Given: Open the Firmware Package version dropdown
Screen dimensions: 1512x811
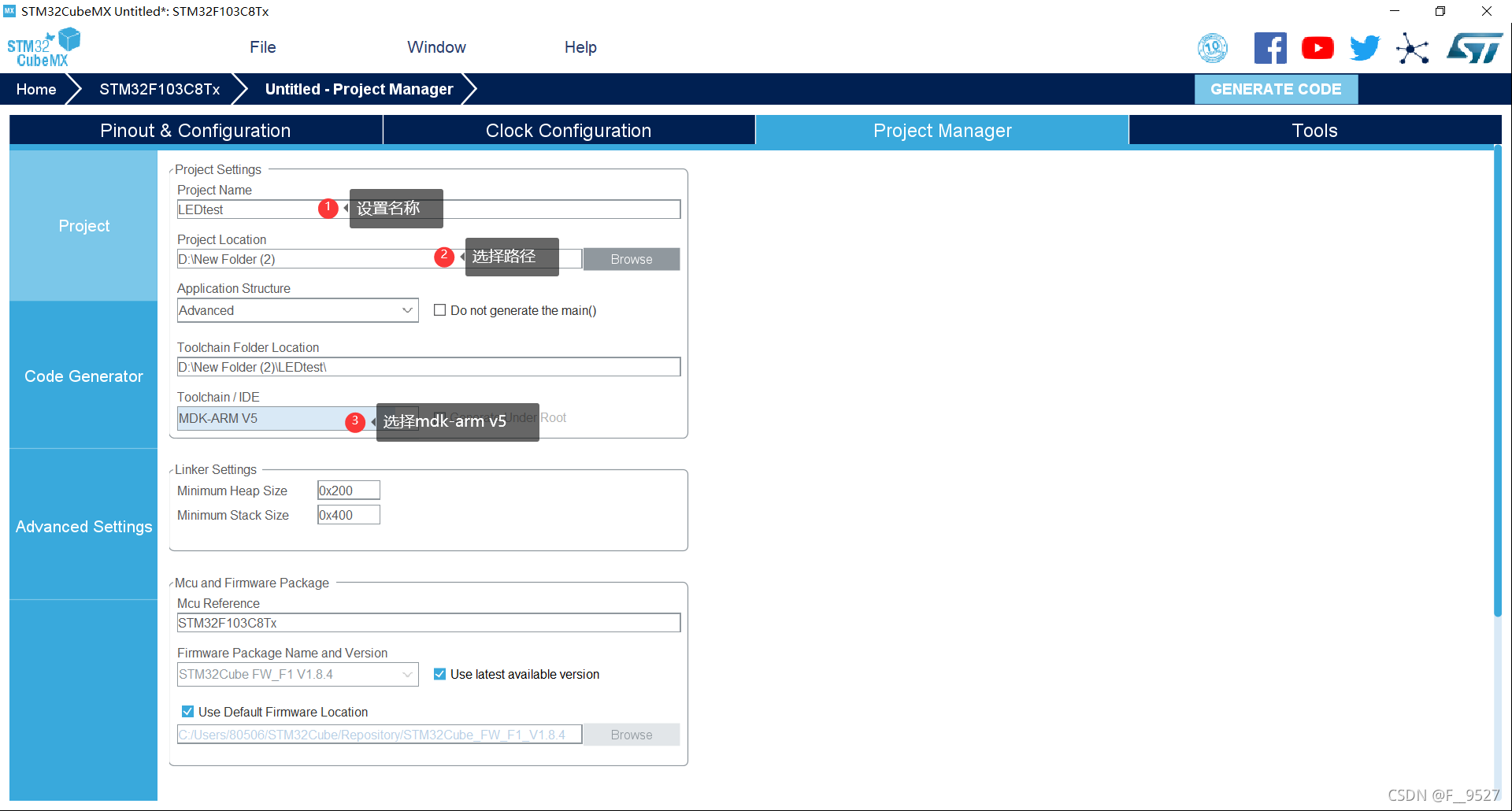Looking at the screenshot, I should point(298,674).
